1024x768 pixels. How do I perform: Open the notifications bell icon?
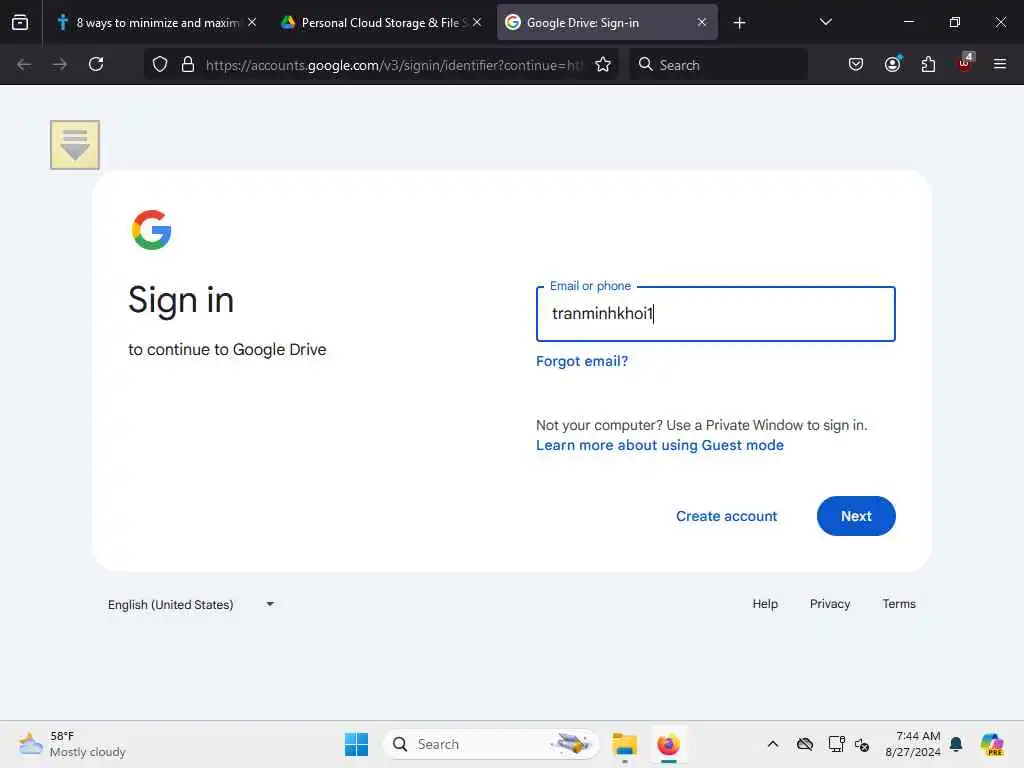[x=956, y=744]
